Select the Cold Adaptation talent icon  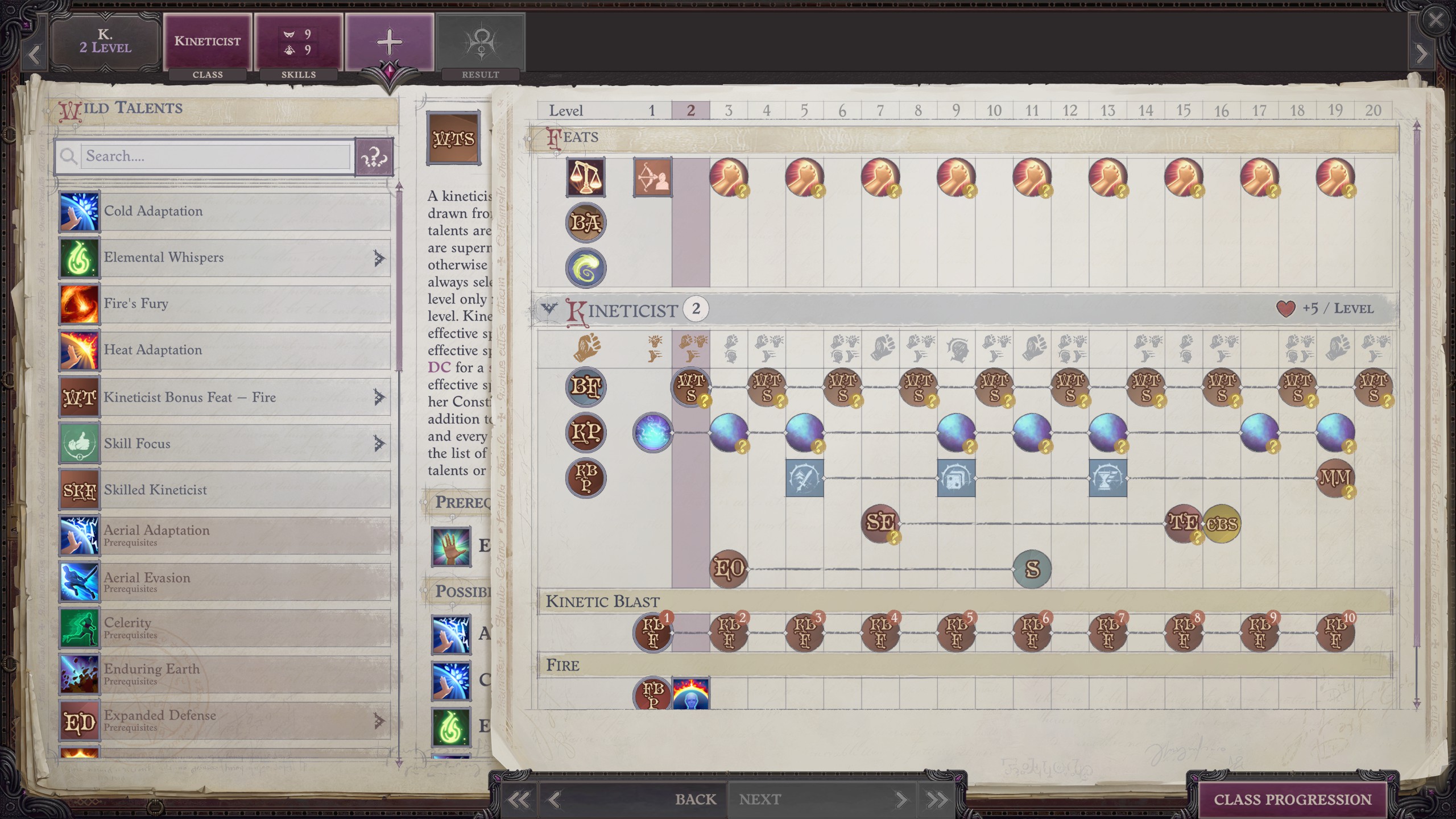(79, 212)
